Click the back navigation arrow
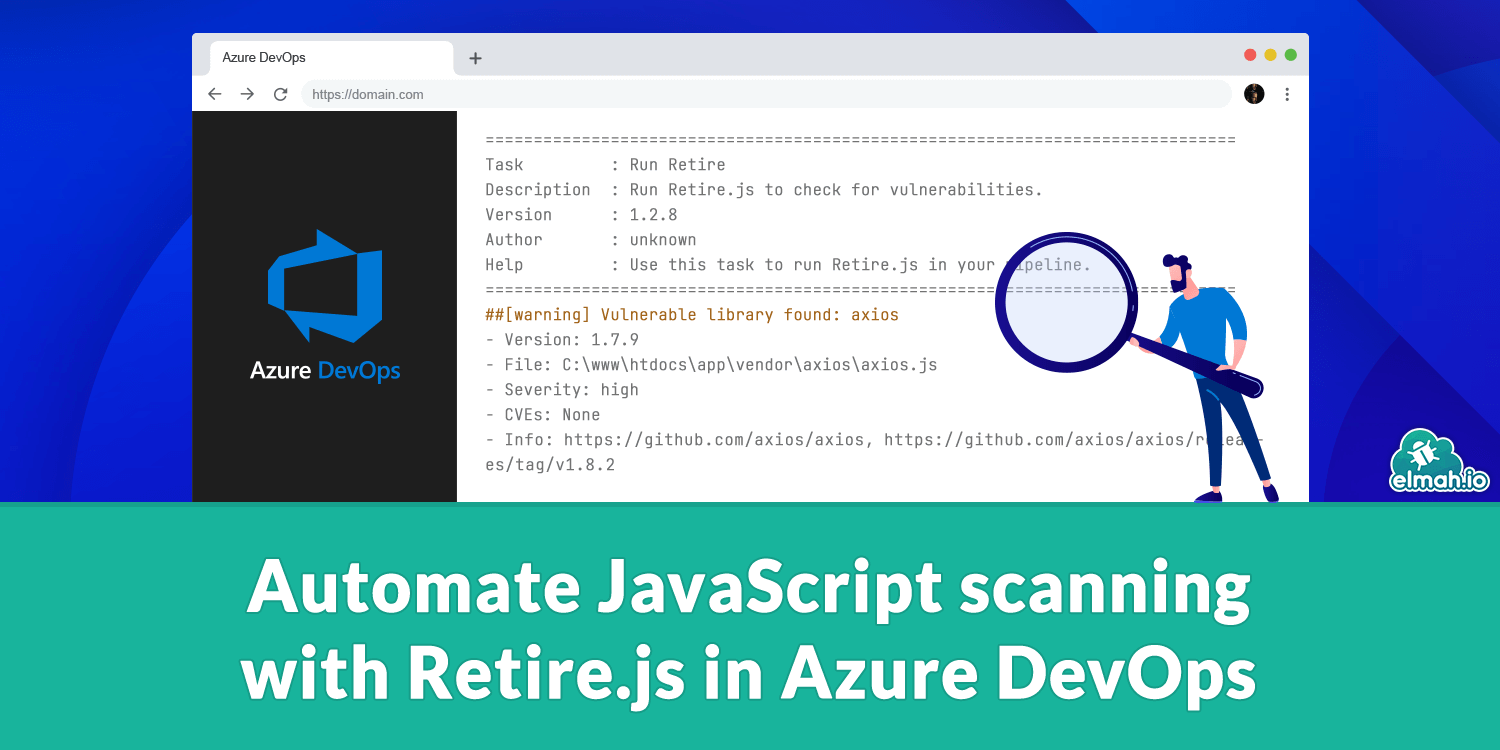1500x750 pixels. pyautogui.click(x=215, y=94)
